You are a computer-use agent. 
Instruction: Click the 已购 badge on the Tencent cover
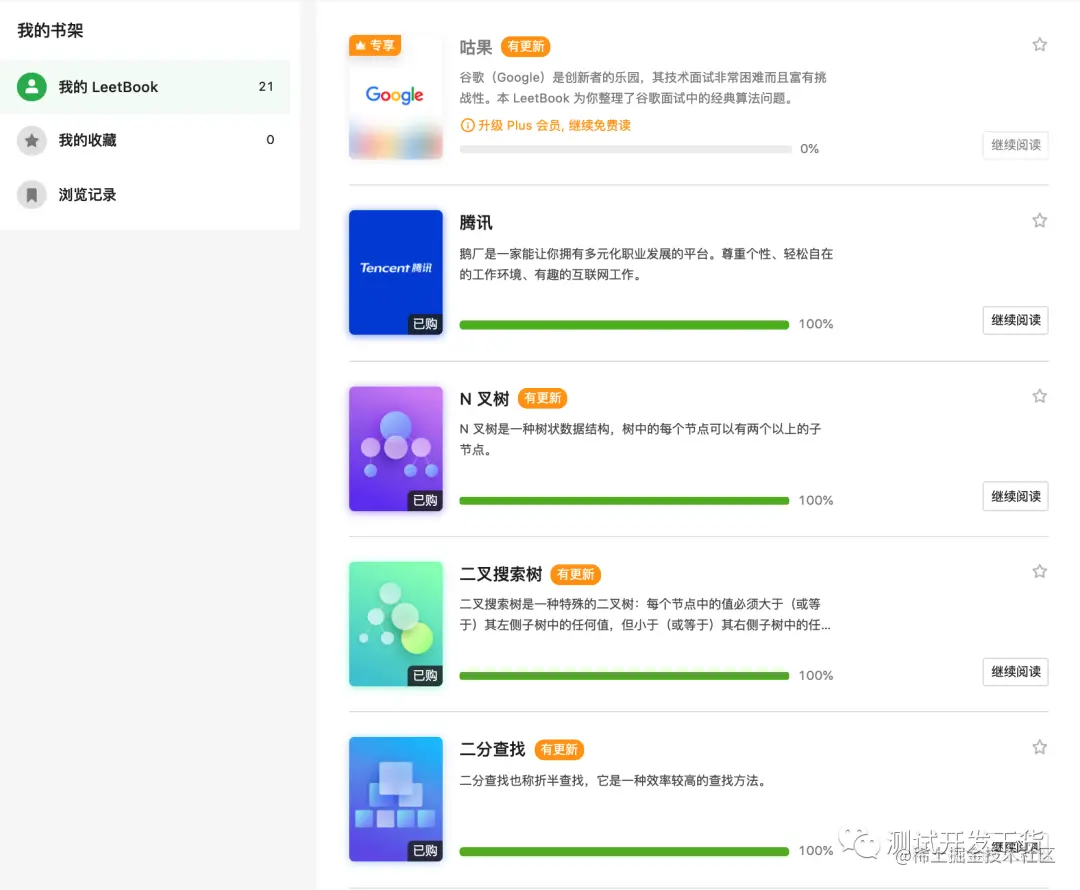(424, 324)
